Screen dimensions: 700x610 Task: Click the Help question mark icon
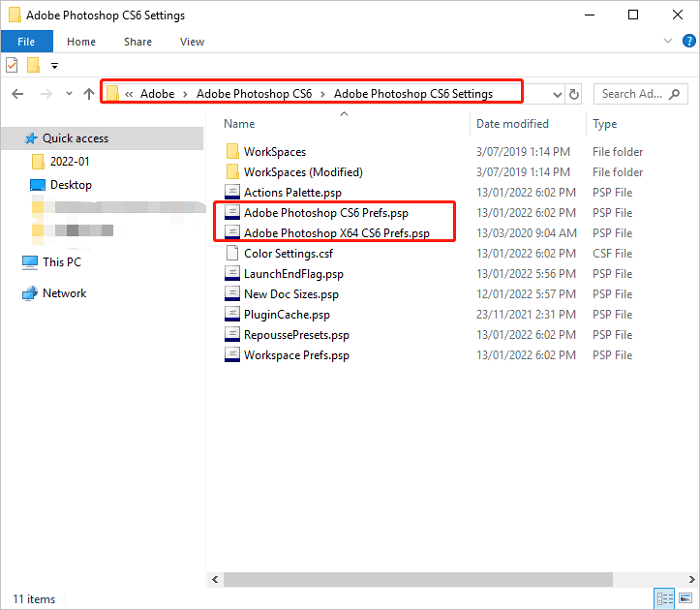point(687,42)
